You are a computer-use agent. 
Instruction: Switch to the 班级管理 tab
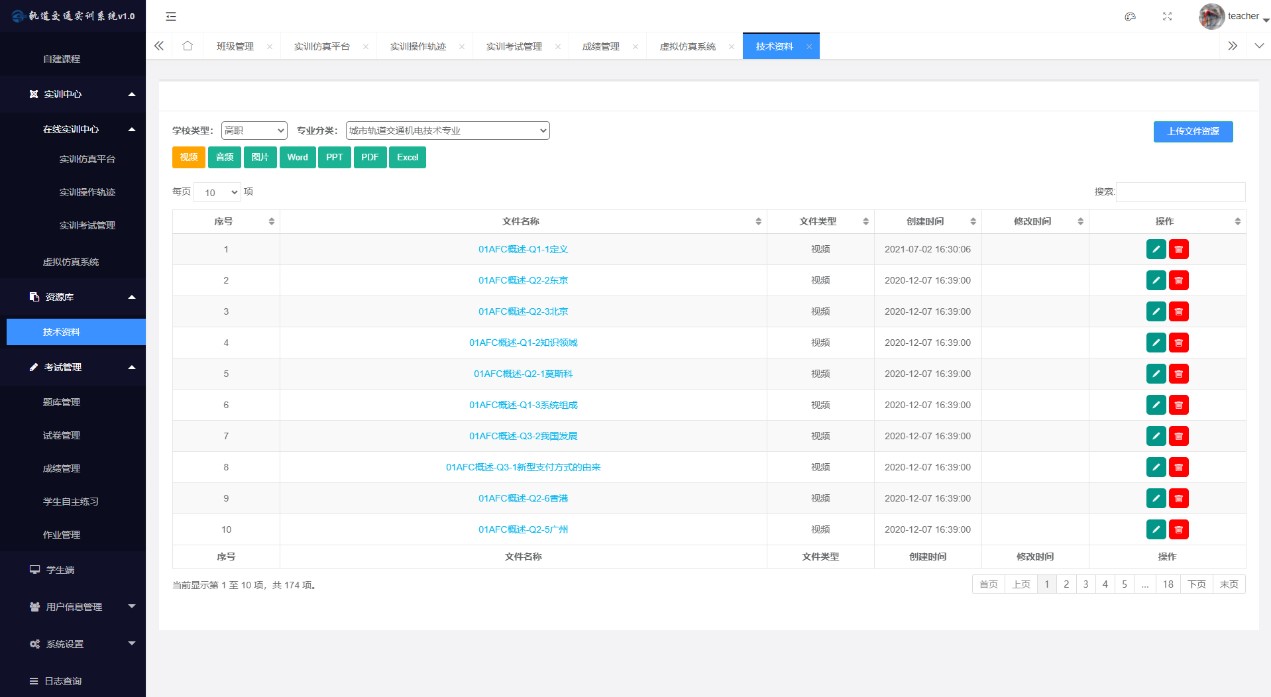point(235,47)
